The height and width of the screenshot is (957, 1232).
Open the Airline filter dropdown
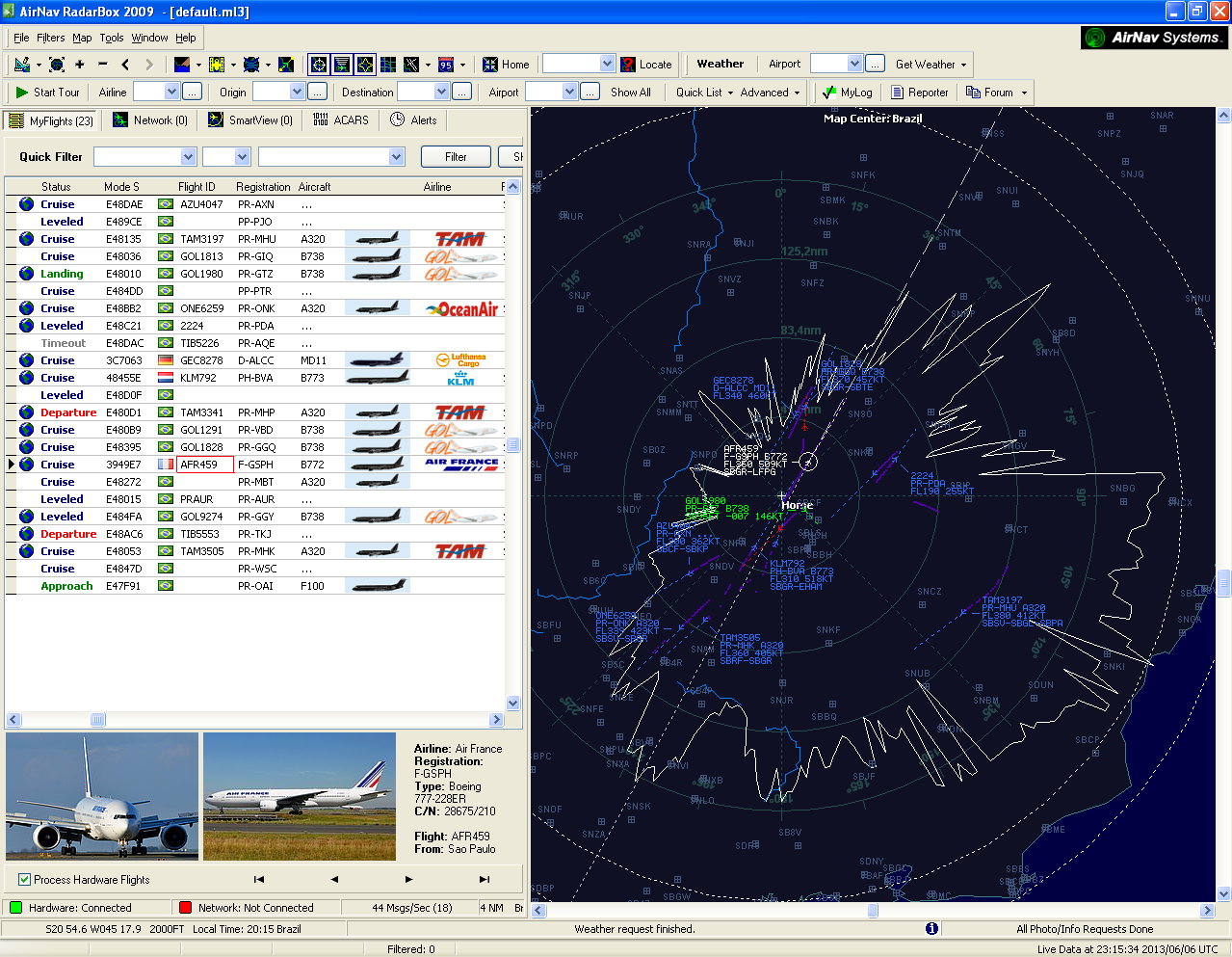point(171,93)
